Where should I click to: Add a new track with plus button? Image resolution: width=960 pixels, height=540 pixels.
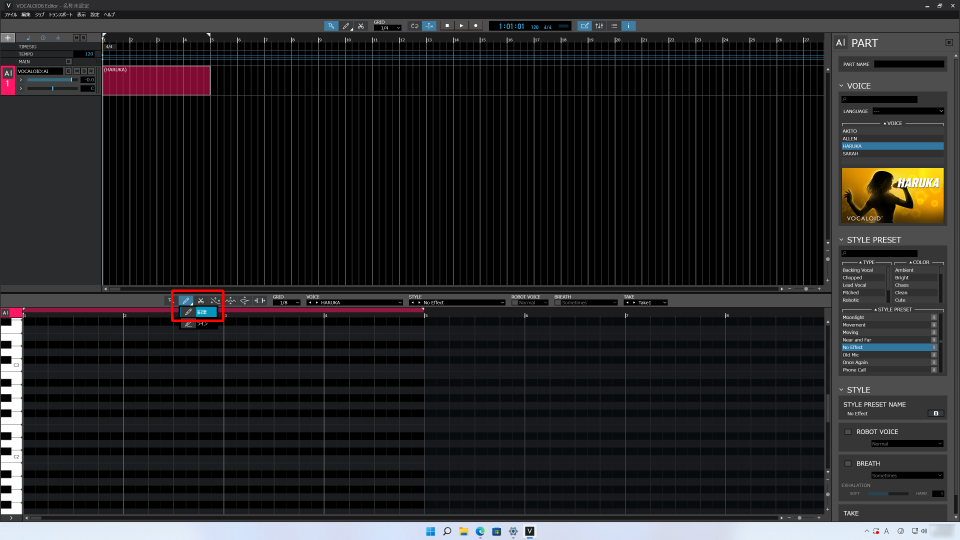pos(7,38)
